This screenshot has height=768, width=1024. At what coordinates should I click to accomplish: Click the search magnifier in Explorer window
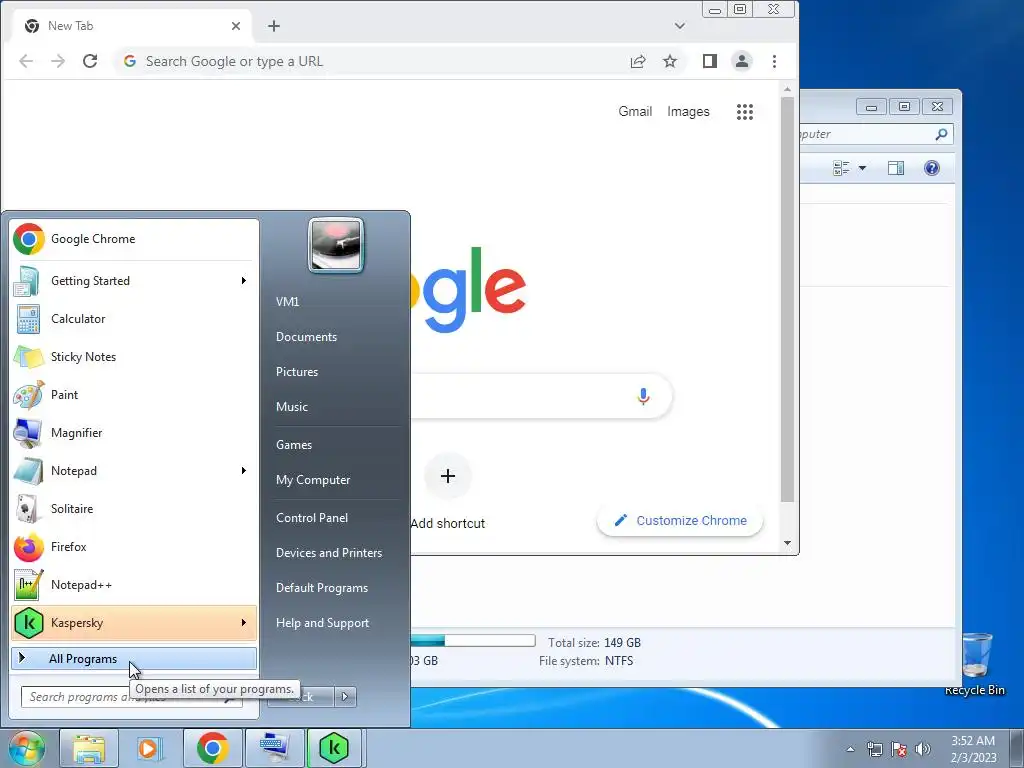pyautogui.click(x=941, y=134)
